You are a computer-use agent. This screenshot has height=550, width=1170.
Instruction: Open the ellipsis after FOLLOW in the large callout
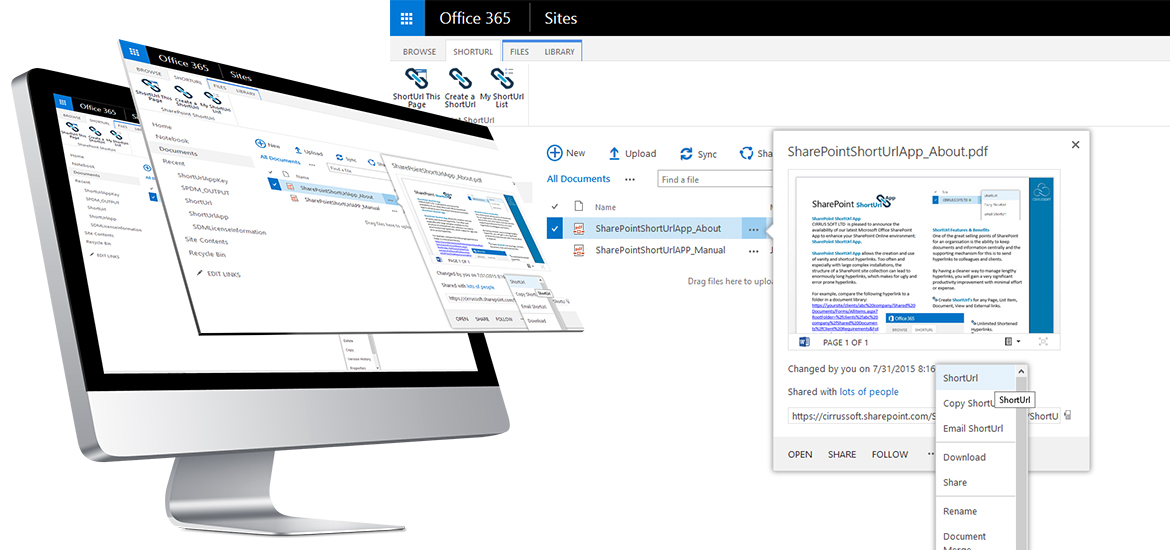click(x=930, y=454)
